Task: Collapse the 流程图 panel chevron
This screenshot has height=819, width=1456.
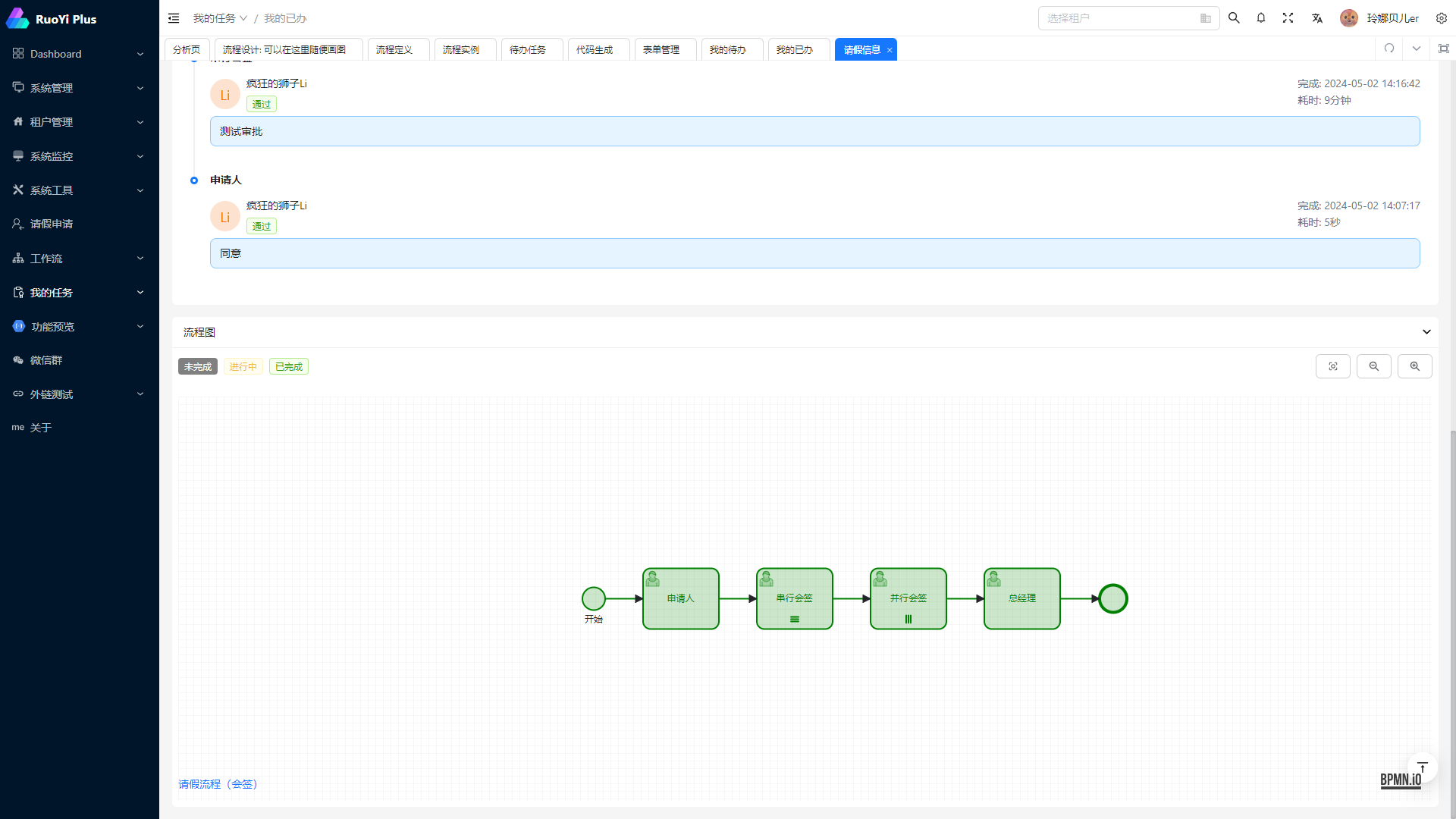Action: [x=1426, y=332]
